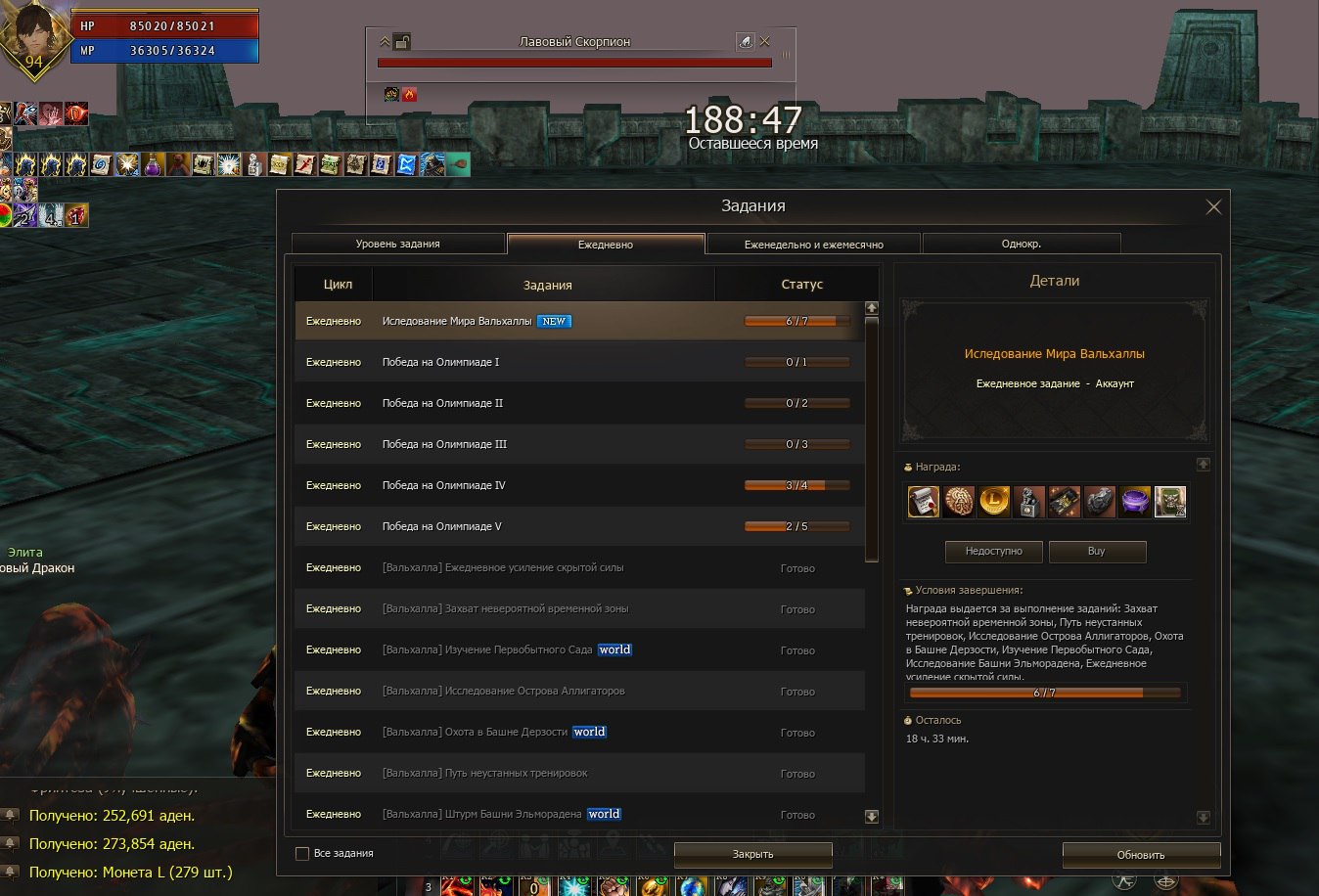This screenshot has width=1319, height=896.
Task: Click the 'Buy' button
Action: 1096,552
